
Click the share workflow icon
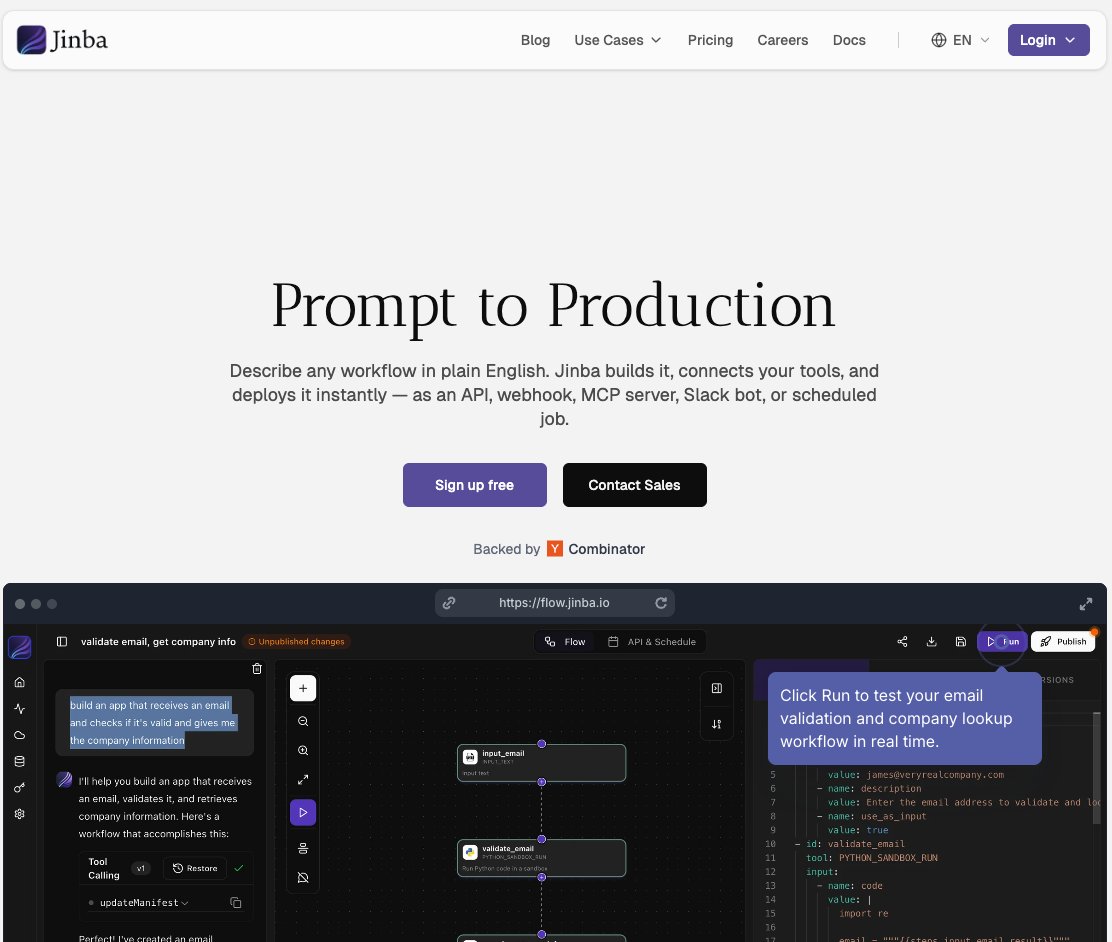902,641
